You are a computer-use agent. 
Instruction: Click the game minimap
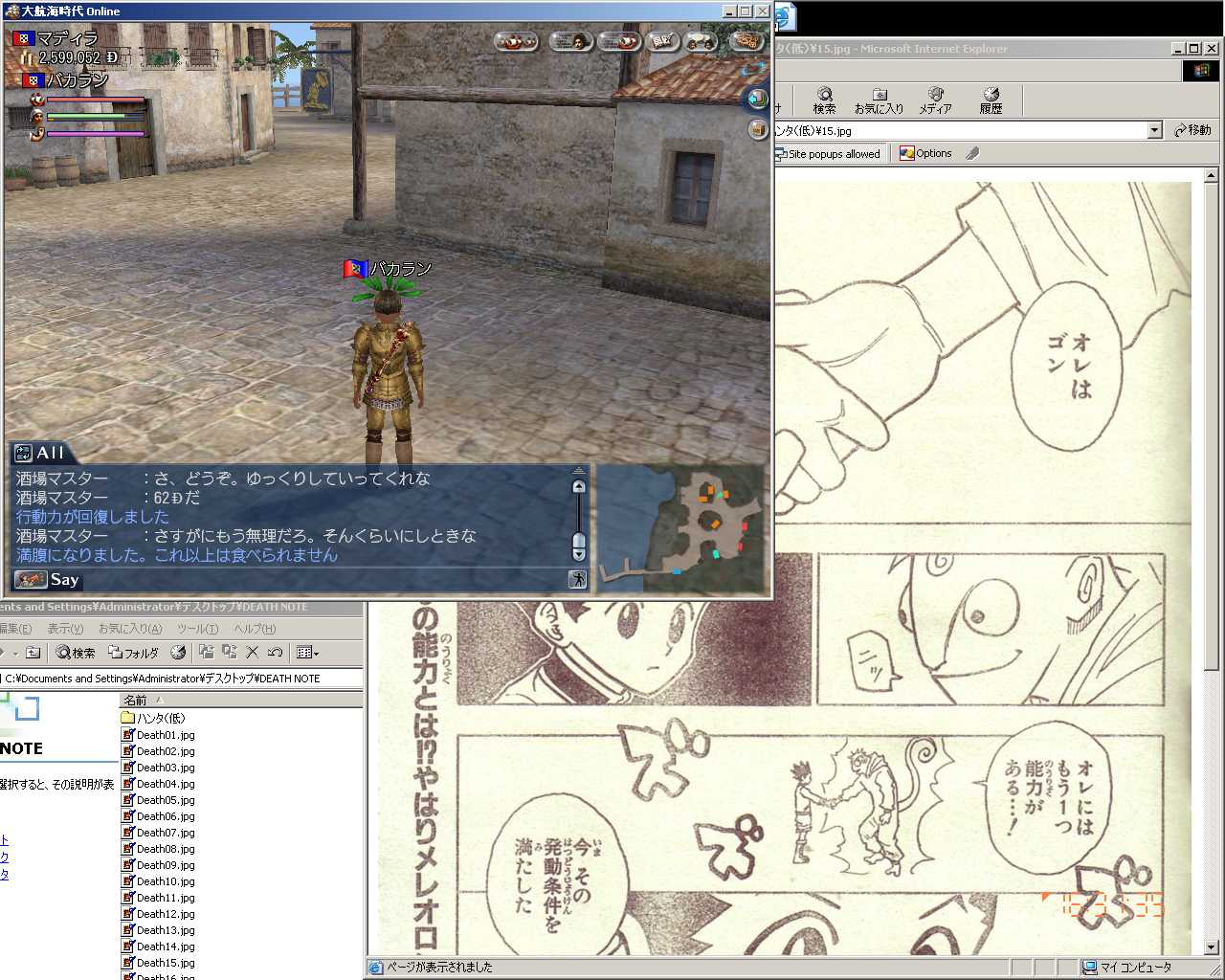click(681, 529)
